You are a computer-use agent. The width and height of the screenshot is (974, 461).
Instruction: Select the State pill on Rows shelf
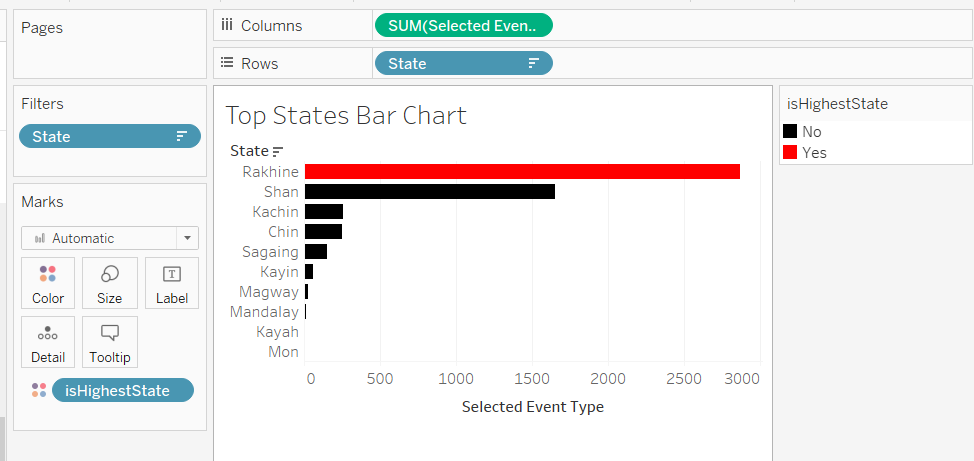coord(450,64)
